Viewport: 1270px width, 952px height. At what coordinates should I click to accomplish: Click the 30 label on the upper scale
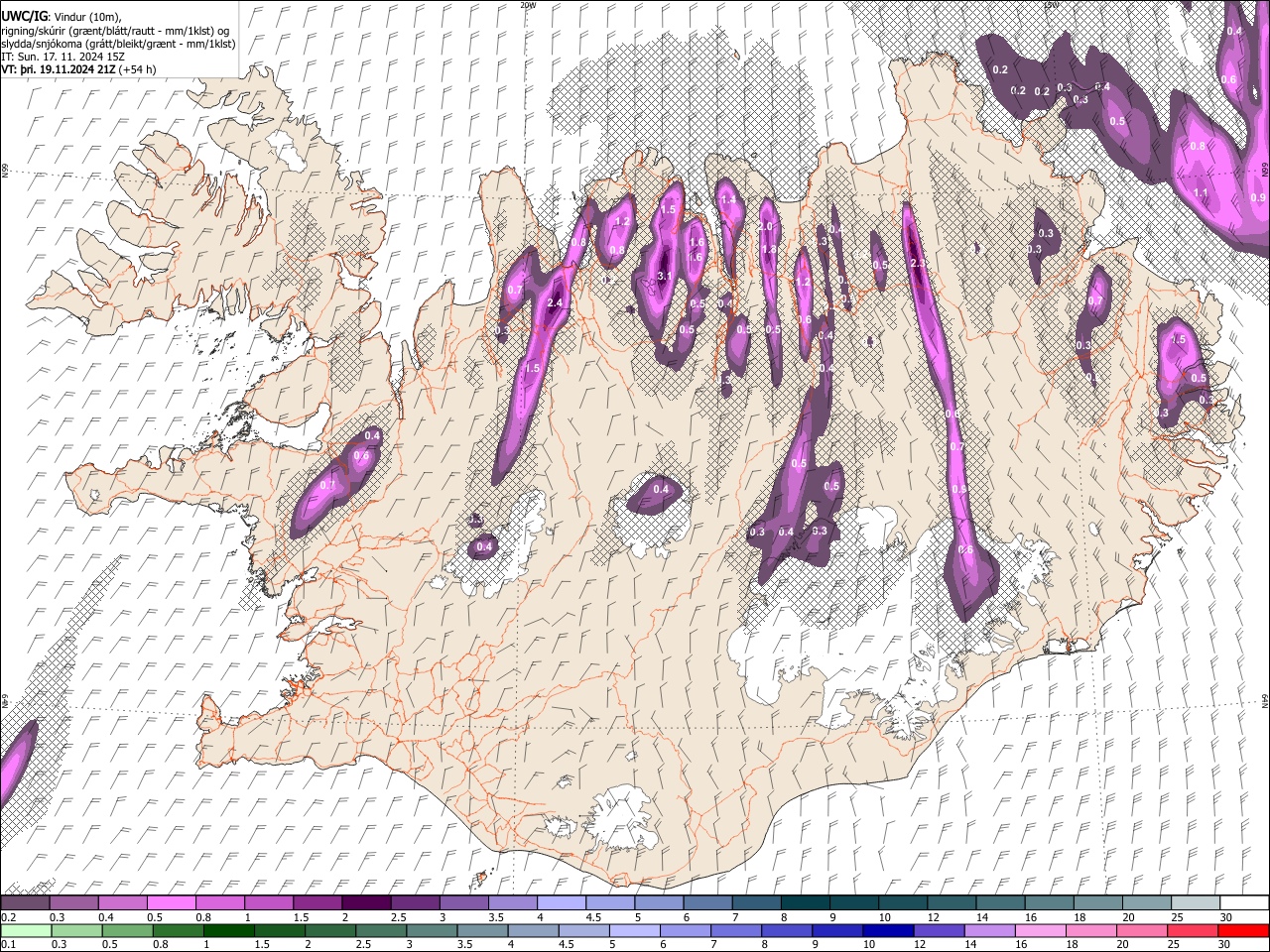pos(1226,917)
